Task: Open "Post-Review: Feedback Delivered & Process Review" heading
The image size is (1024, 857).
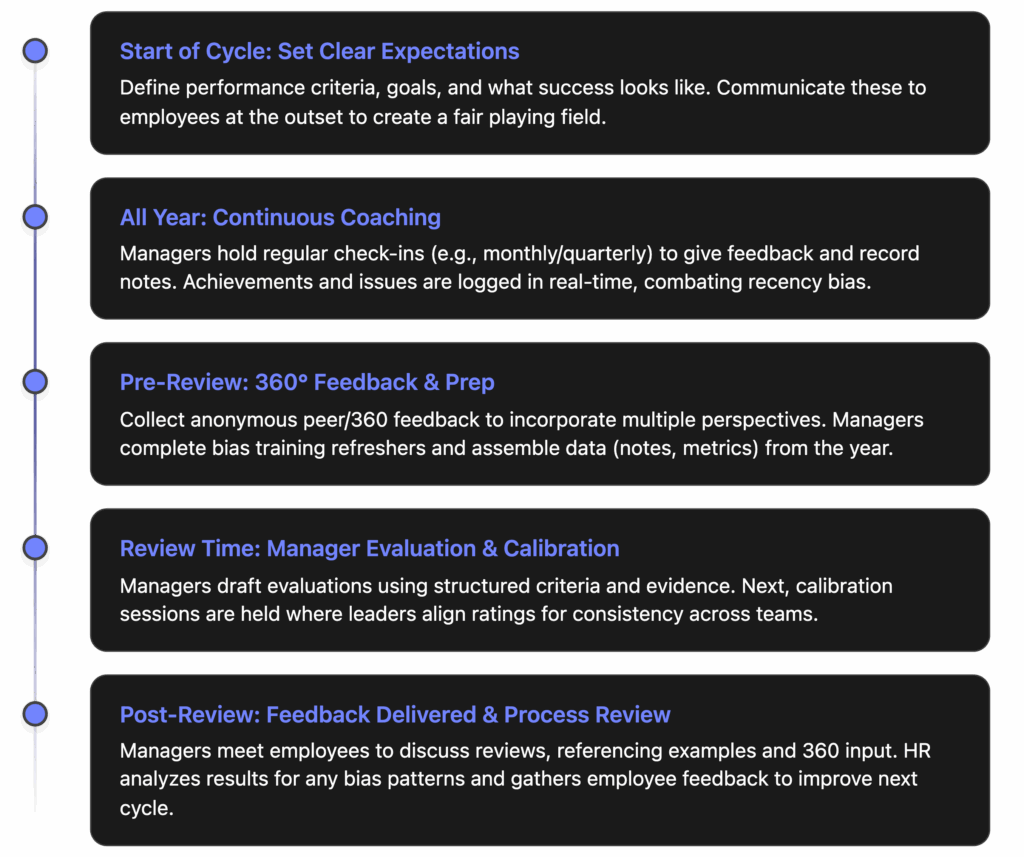Action: [x=395, y=714]
